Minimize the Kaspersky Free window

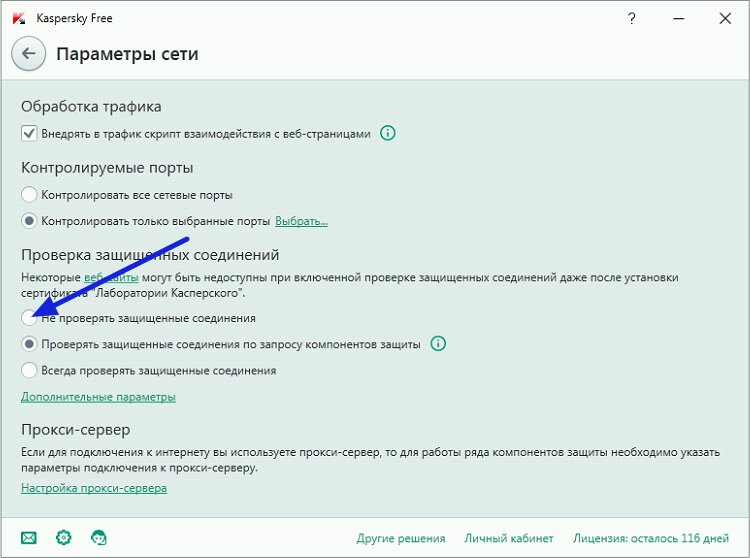tap(678, 19)
